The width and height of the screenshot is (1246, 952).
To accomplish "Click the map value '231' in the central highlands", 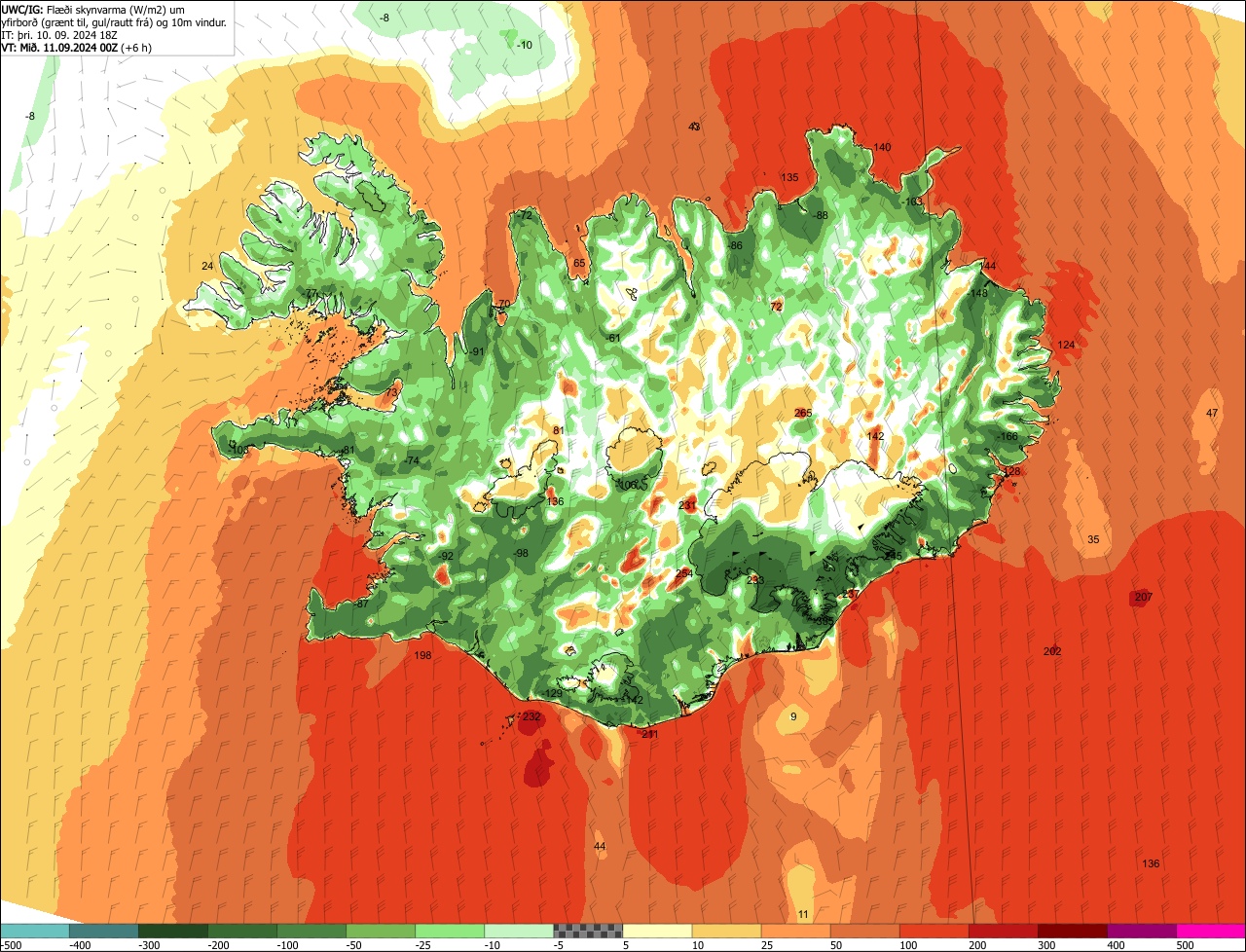I will pos(687,504).
